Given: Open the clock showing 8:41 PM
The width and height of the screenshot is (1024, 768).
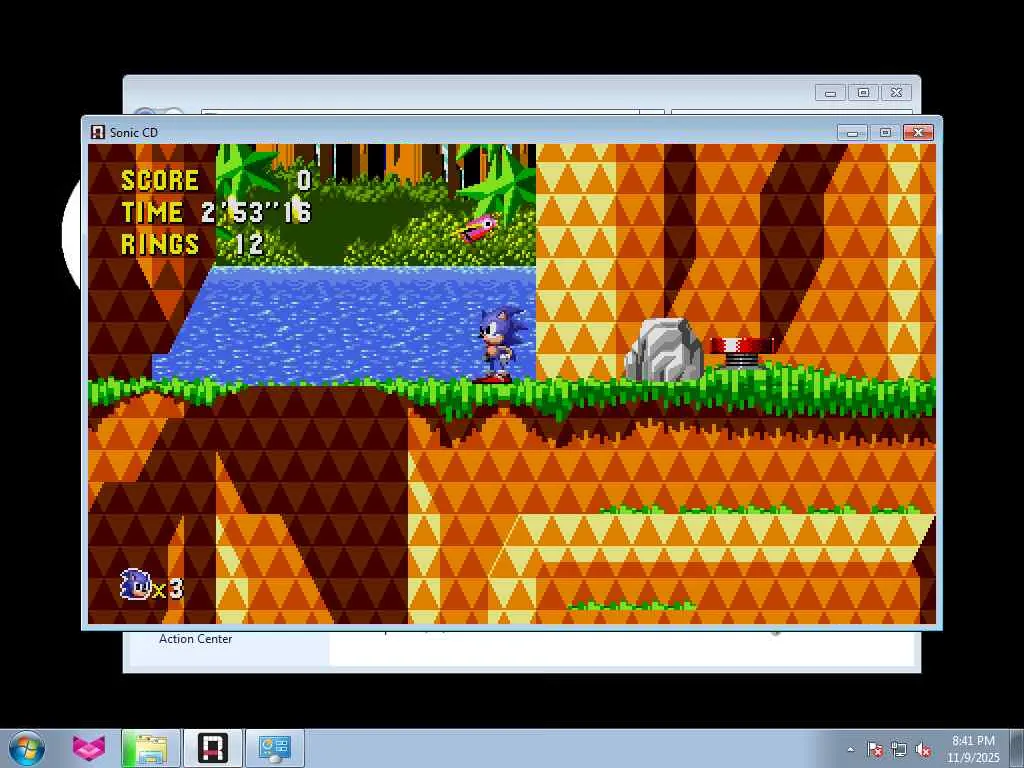Looking at the screenshot, I should [973, 749].
